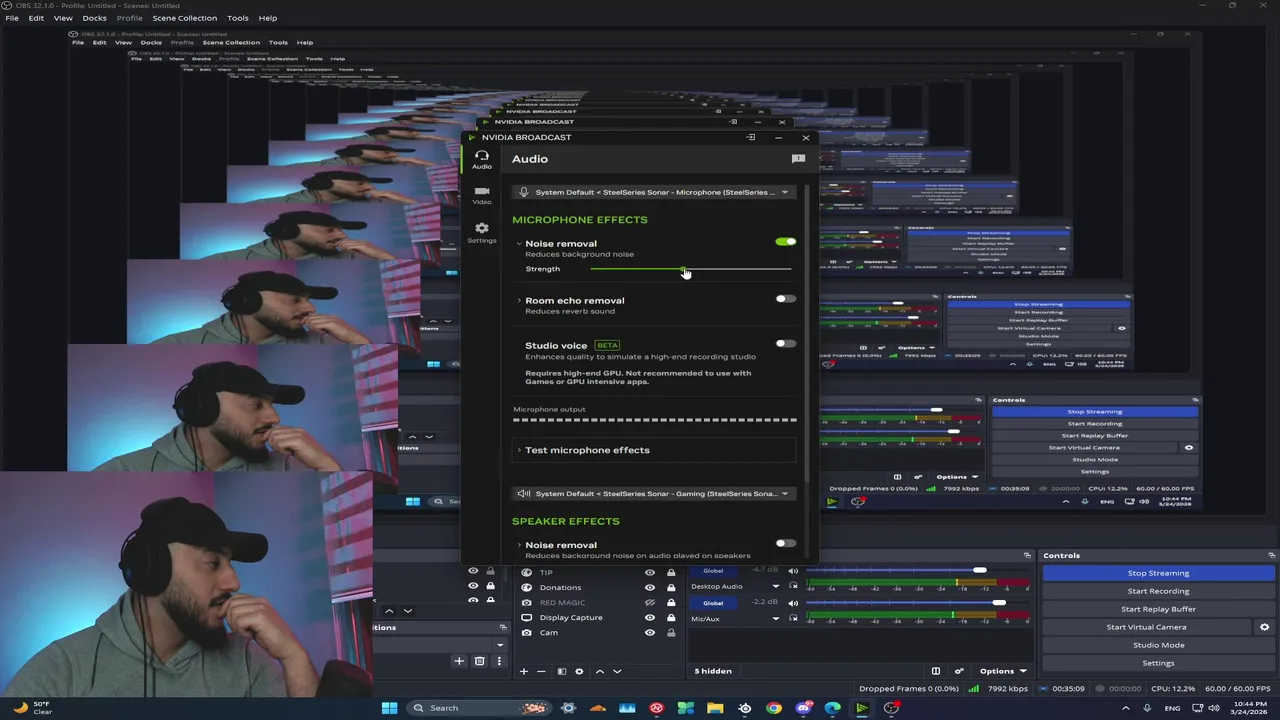Click the feedback speech-bubble icon beside Audio heading

tap(798, 159)
